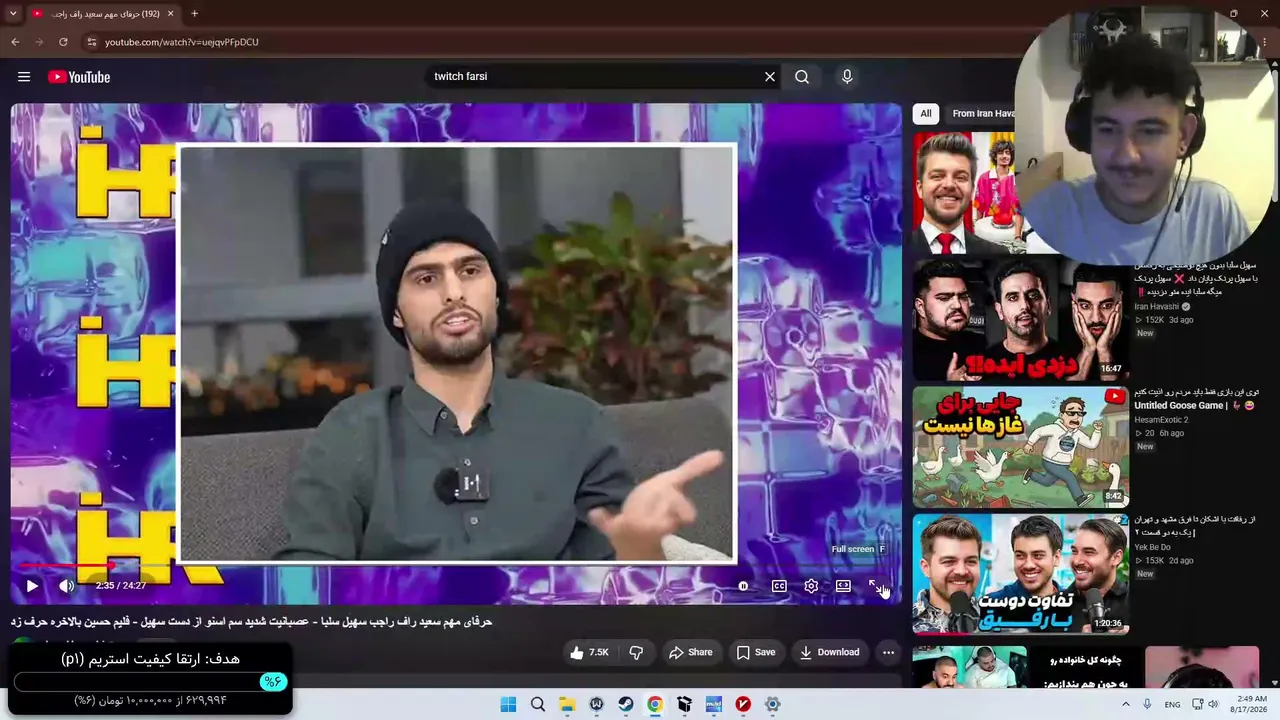
Task: Click the magnifier search button
Action: pos(802,77)
